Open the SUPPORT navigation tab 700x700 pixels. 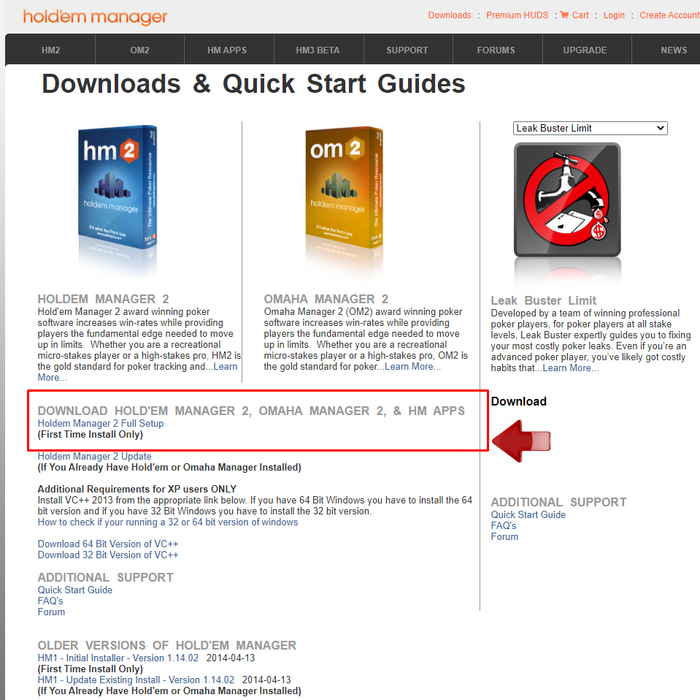click(407, 50)
